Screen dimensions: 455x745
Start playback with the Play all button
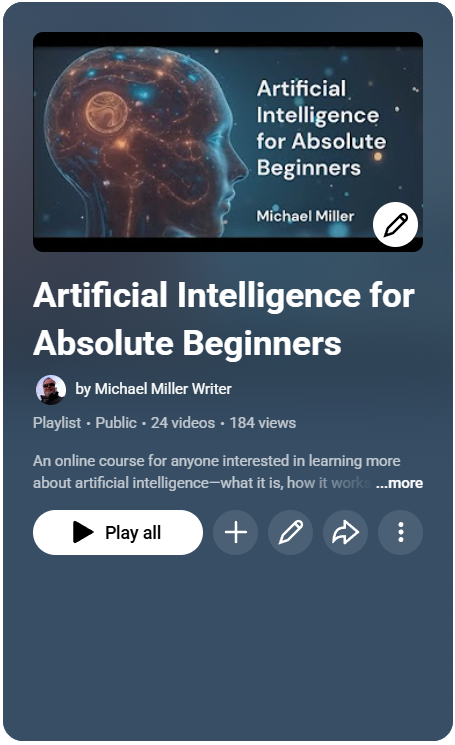point(118,532)
